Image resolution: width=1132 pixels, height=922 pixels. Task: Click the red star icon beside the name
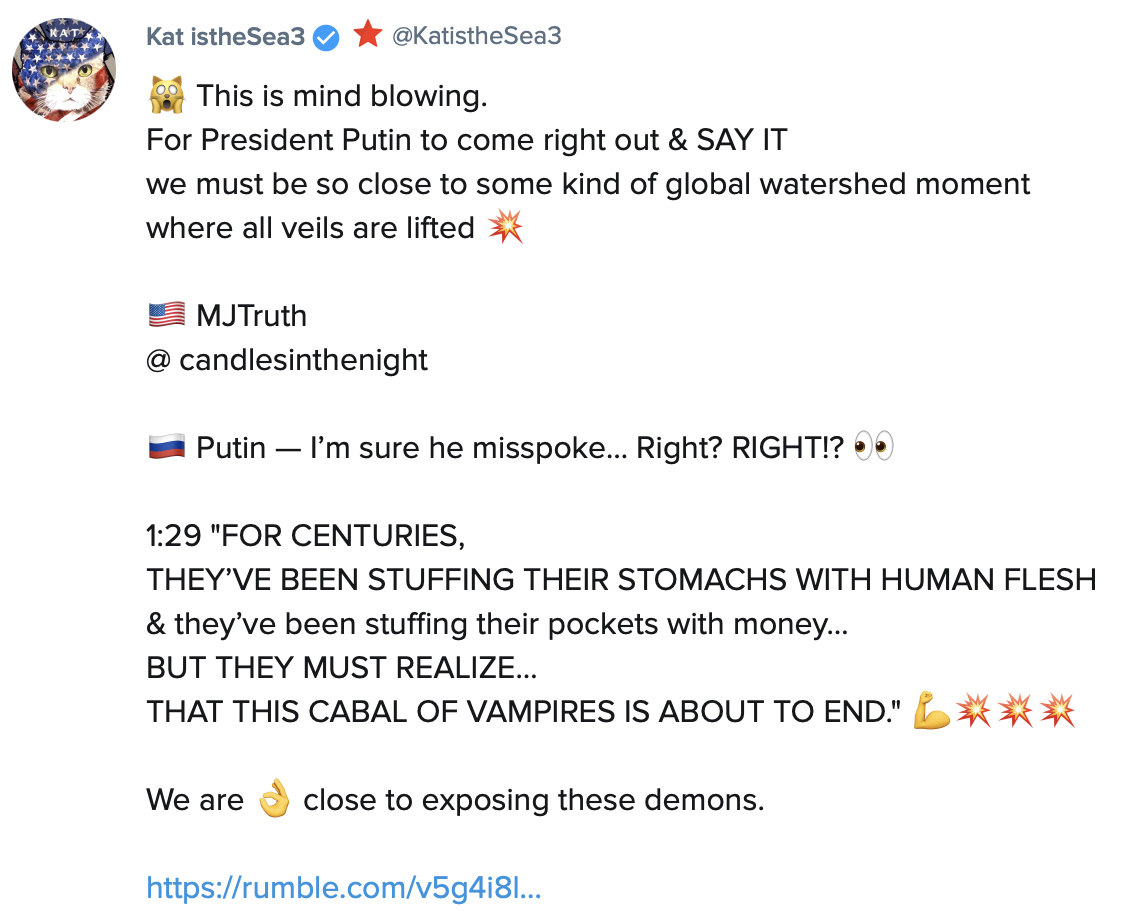[x=367, y=36]
